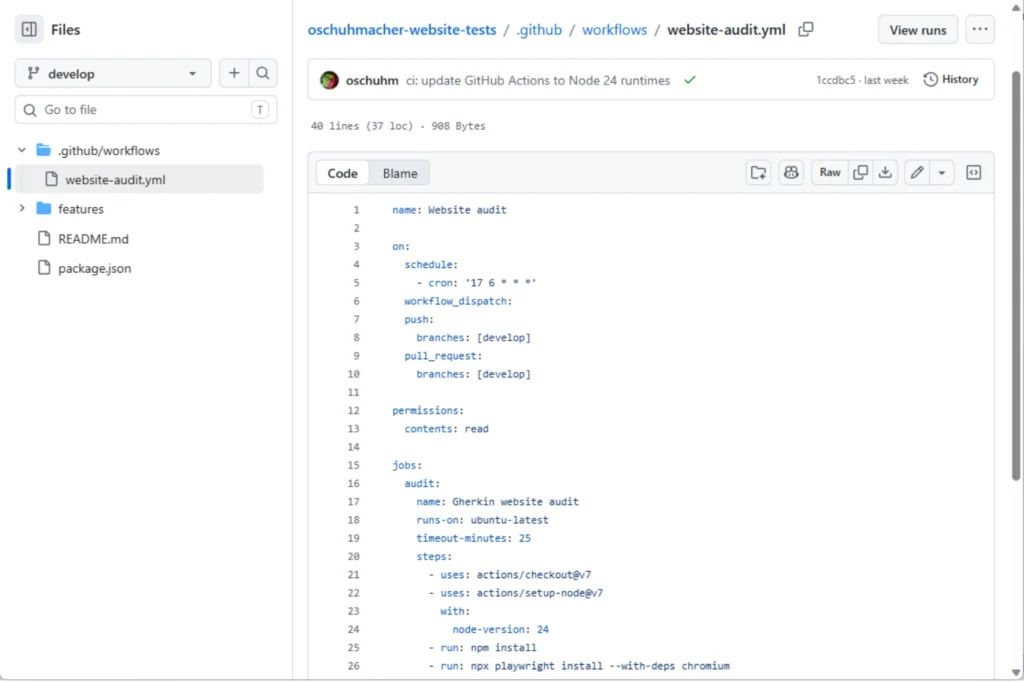Open README.md in the file tree
The width and height of the screenshot is (1024, 682).
click(93, 238)
